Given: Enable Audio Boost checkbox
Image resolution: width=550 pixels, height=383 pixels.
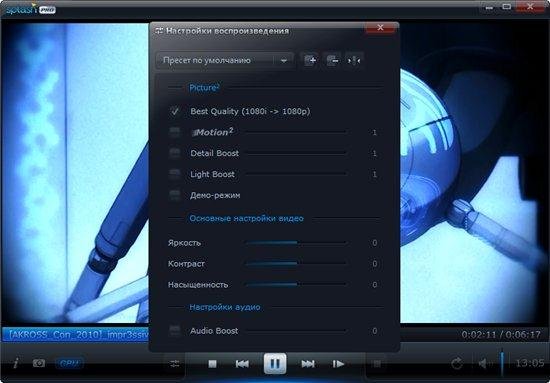Looking at the screenshot, I should tap(174, 331).
